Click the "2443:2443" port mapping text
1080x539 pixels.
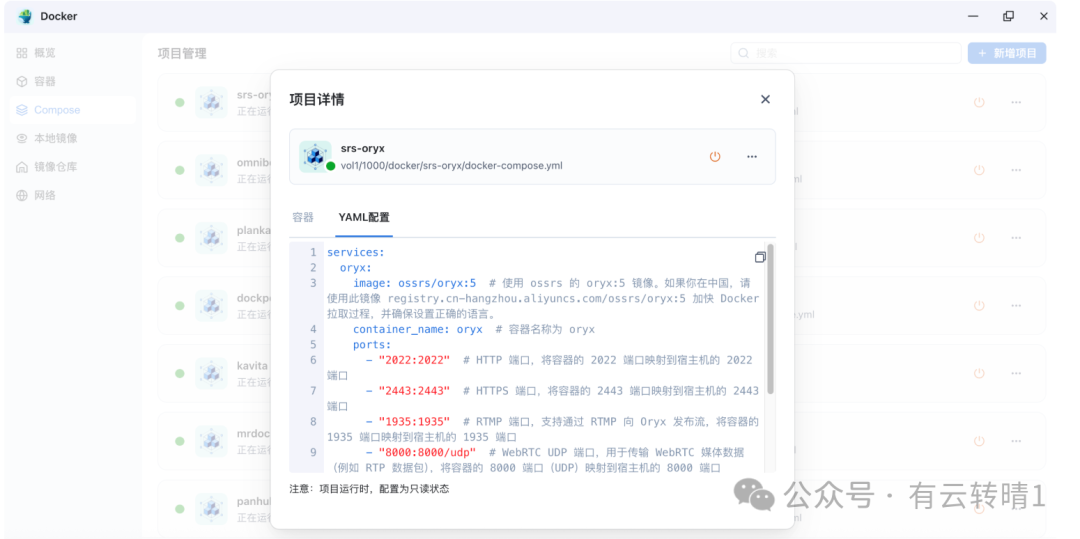point(414,391)
